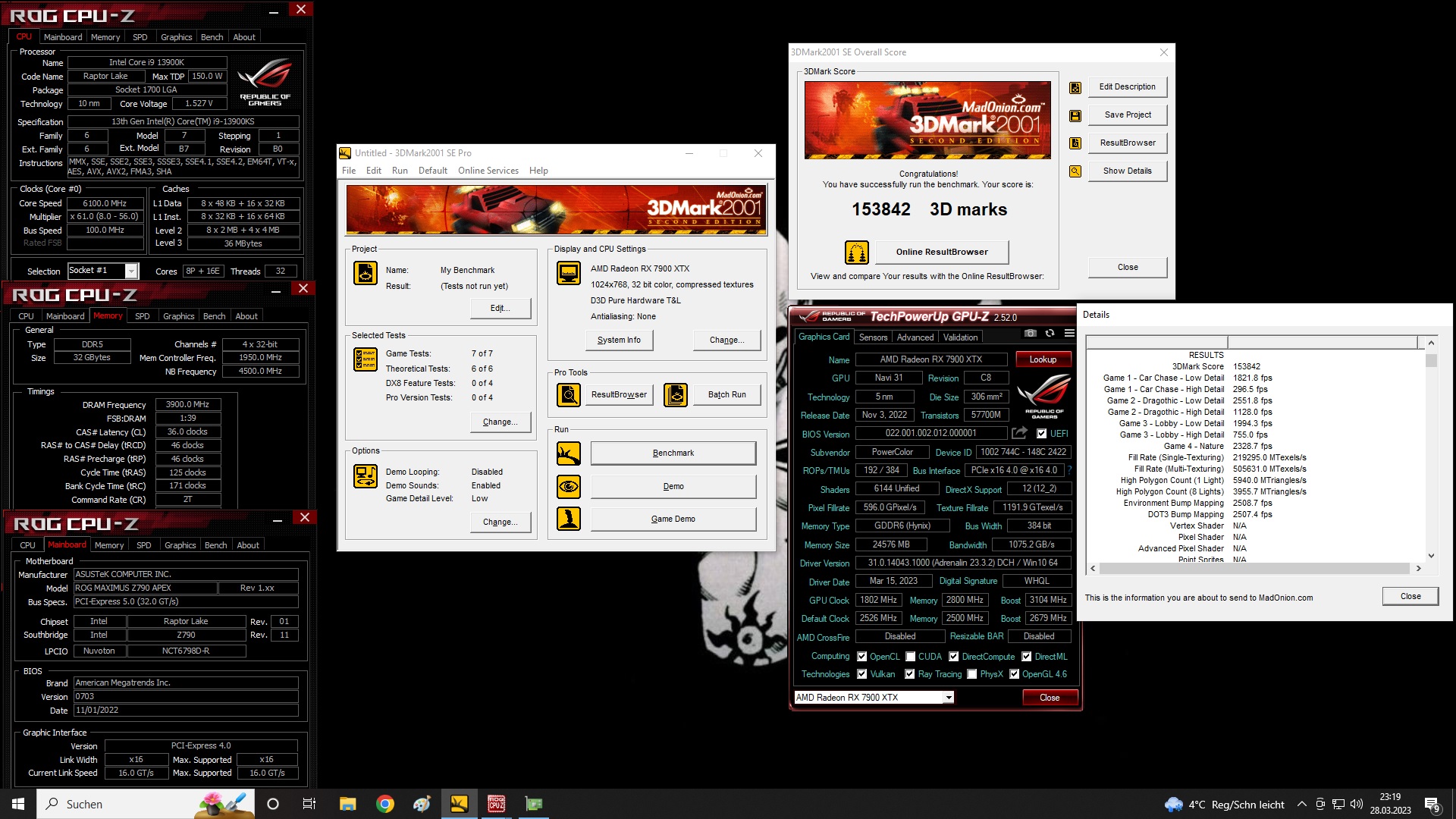
Task: Open the Validation tab in GPU-Z
Action: tap(960, 337)
